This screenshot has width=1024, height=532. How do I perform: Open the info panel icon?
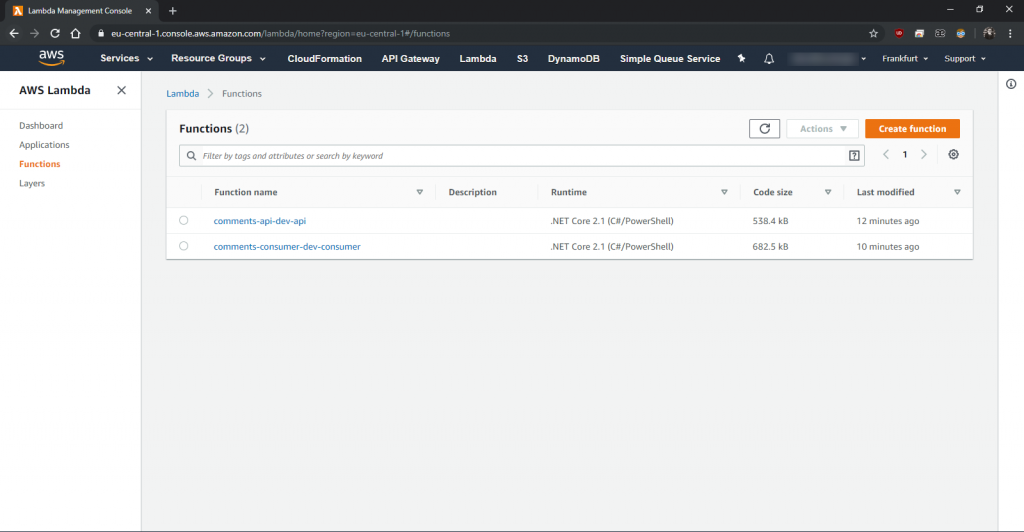tap(1011, 84)
